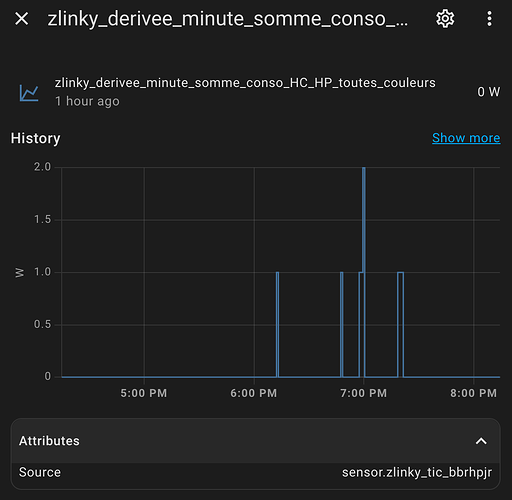Click Show more history link

click(x=466, y=138)
